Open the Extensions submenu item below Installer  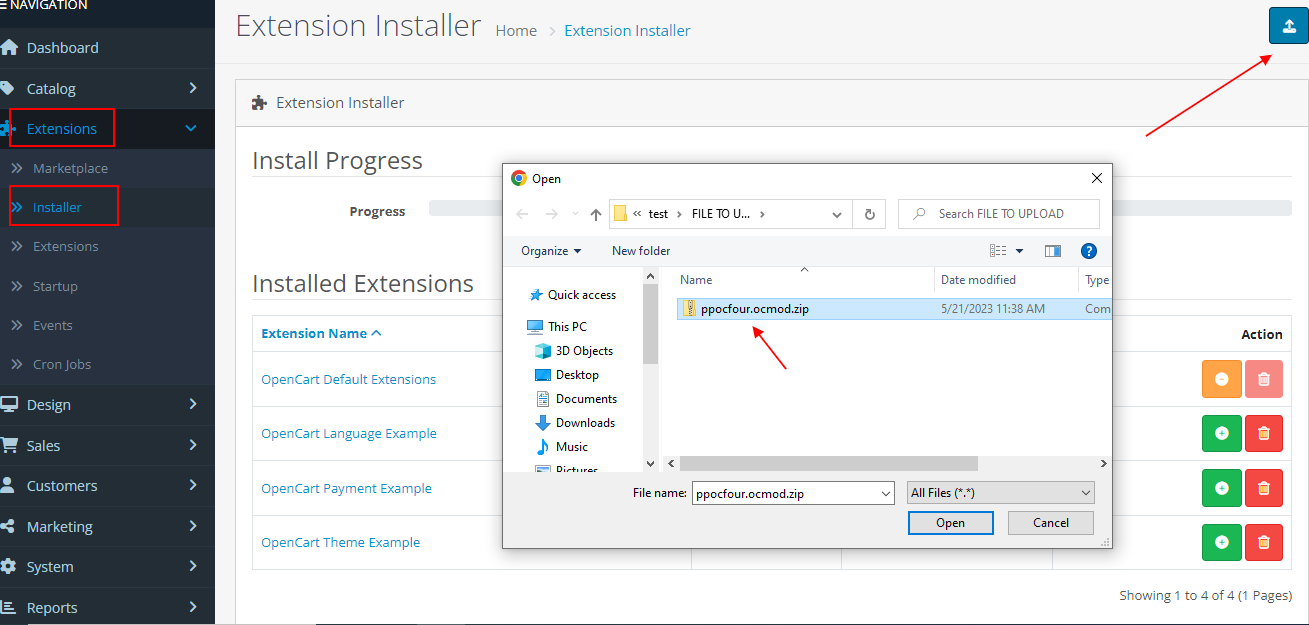click(65, 246)
